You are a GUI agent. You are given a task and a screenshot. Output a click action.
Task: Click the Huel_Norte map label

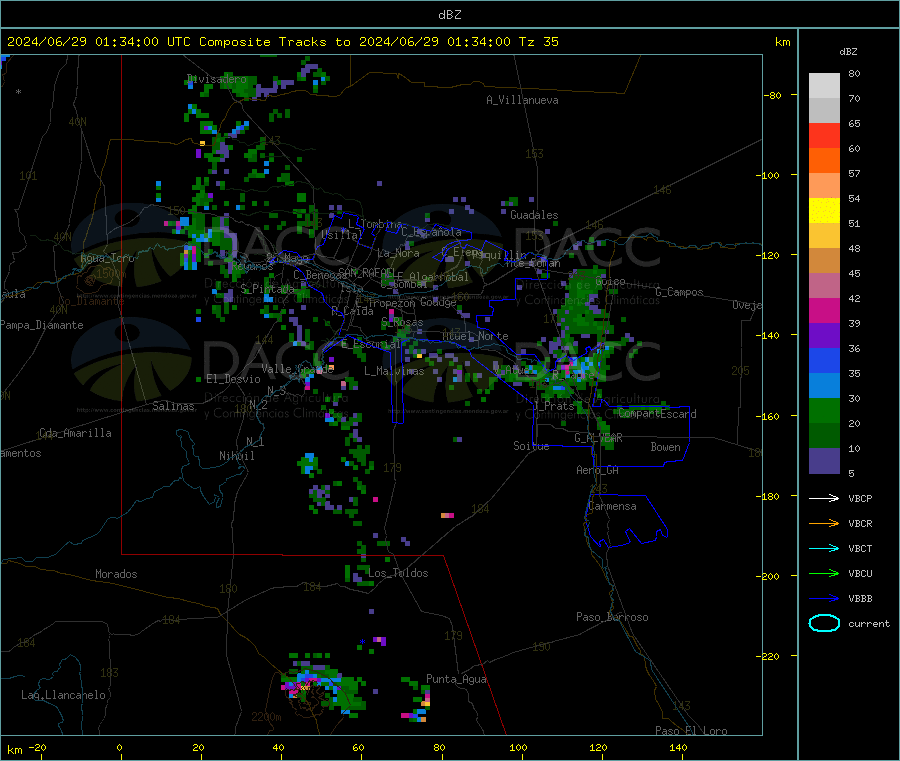475,336
